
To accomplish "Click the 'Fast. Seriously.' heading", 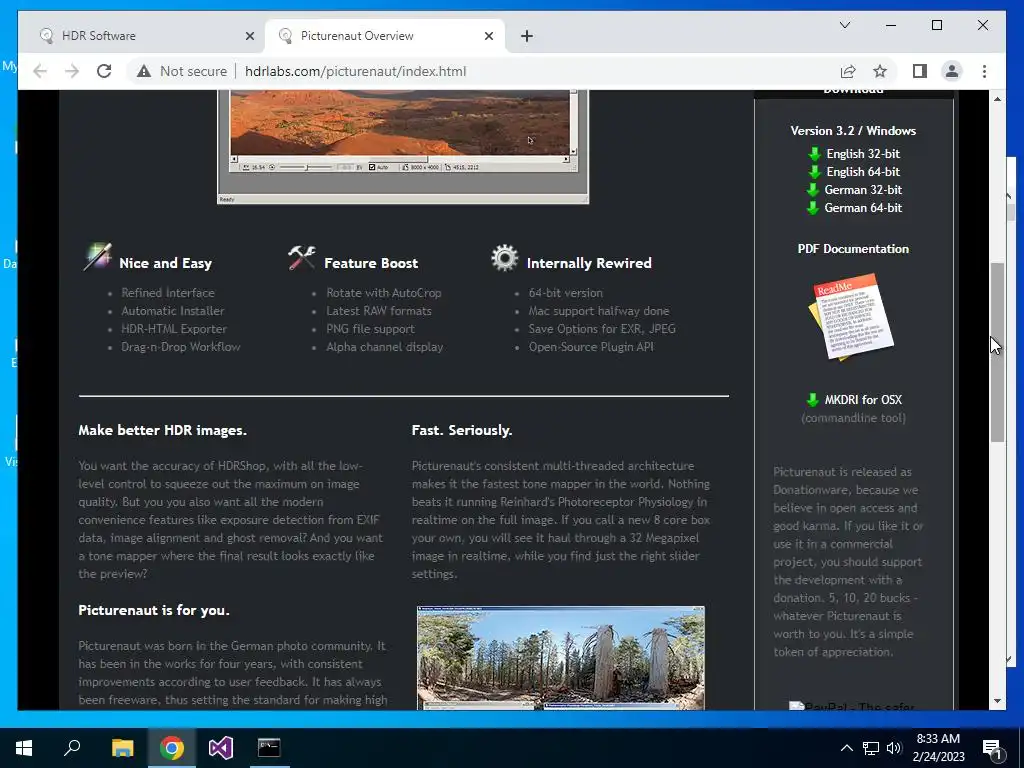I will (x=462, y=430).
